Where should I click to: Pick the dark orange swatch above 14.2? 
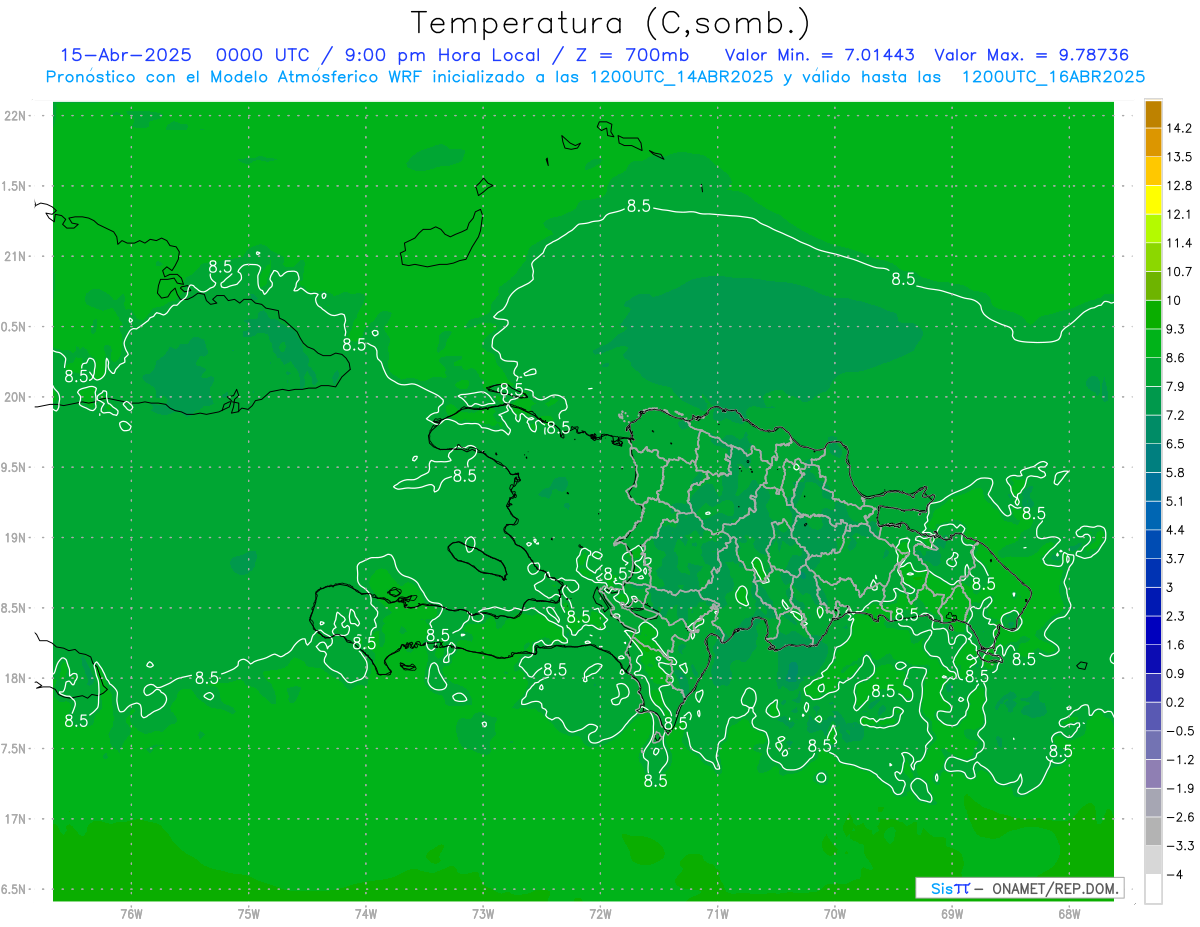(x=1153, y=114)
